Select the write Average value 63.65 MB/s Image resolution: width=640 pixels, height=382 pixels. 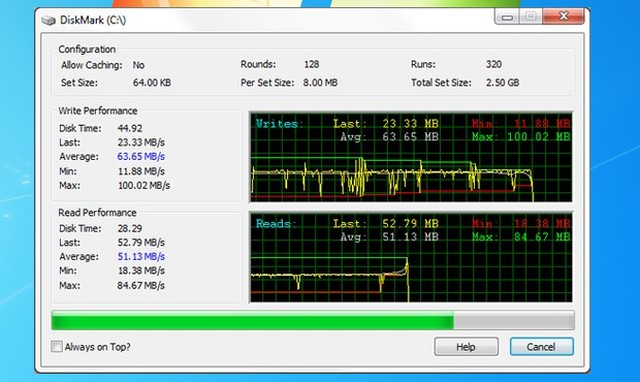click(x=141, y=156)
